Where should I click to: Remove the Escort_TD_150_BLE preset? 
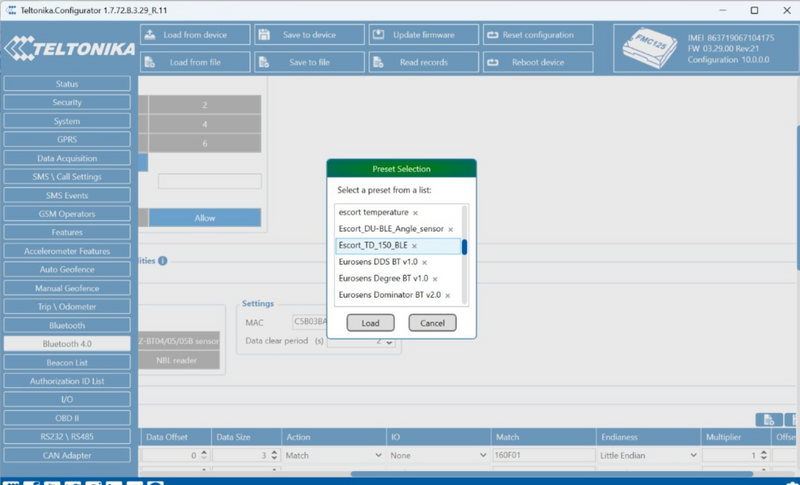pos(414,246)
